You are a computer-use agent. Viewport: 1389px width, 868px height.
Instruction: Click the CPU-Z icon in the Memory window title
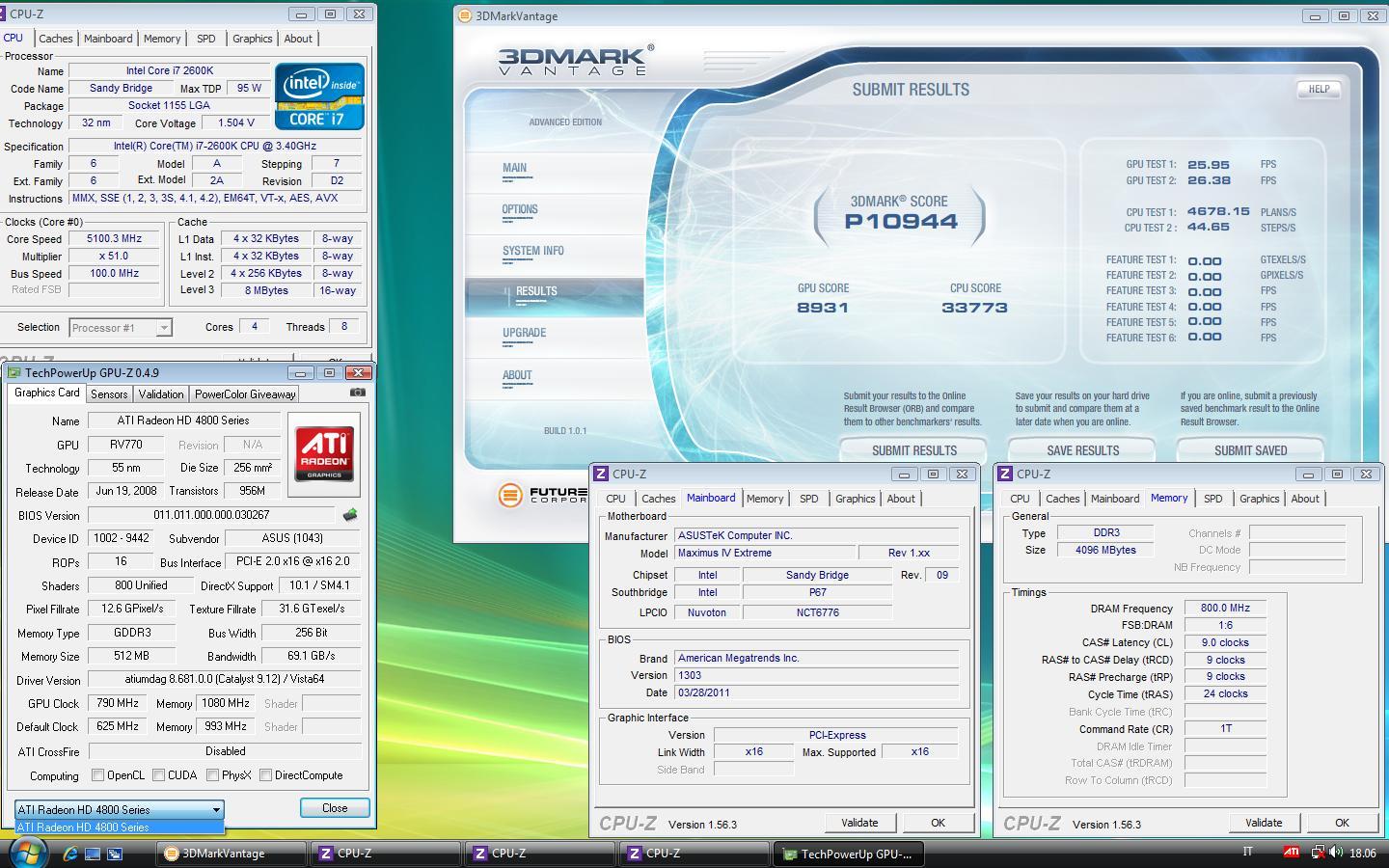(x=1005, y=474)
